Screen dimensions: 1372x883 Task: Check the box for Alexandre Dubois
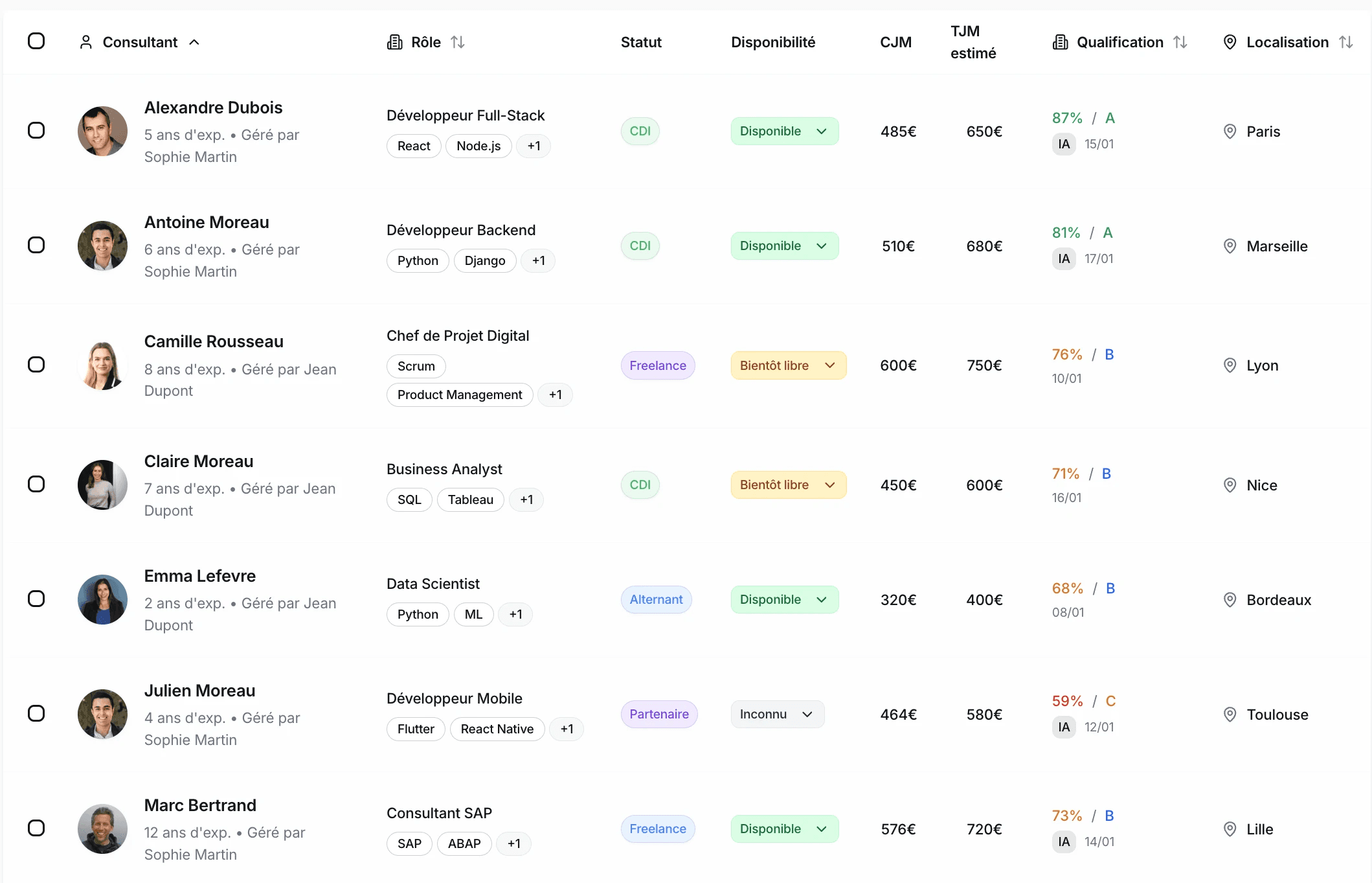pyautogui.click(x=36, y=130)
